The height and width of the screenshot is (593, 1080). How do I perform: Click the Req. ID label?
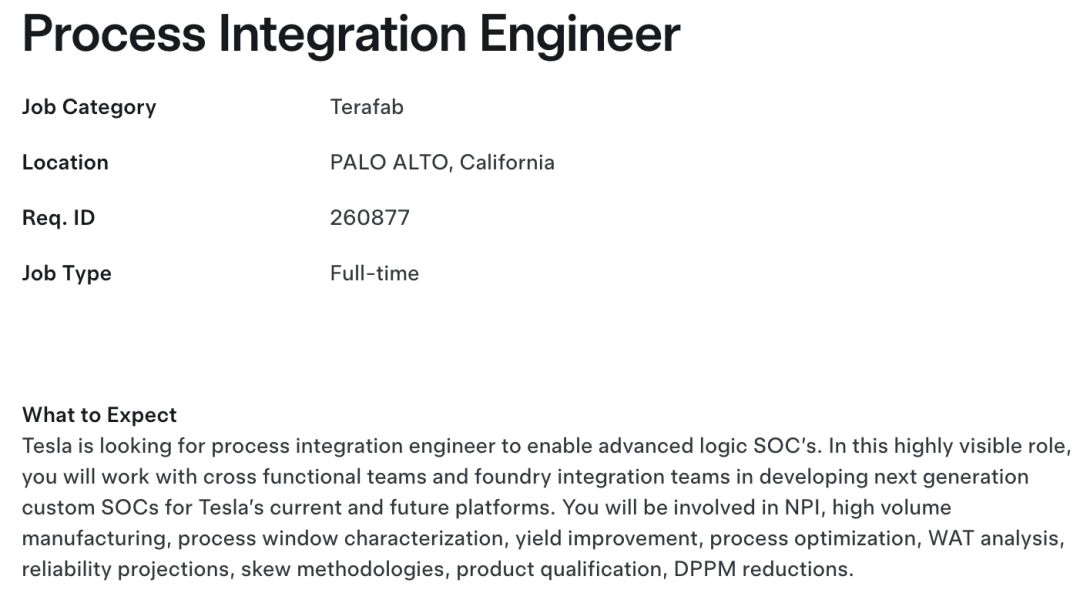pyautogui.click(x=58, y=217)
